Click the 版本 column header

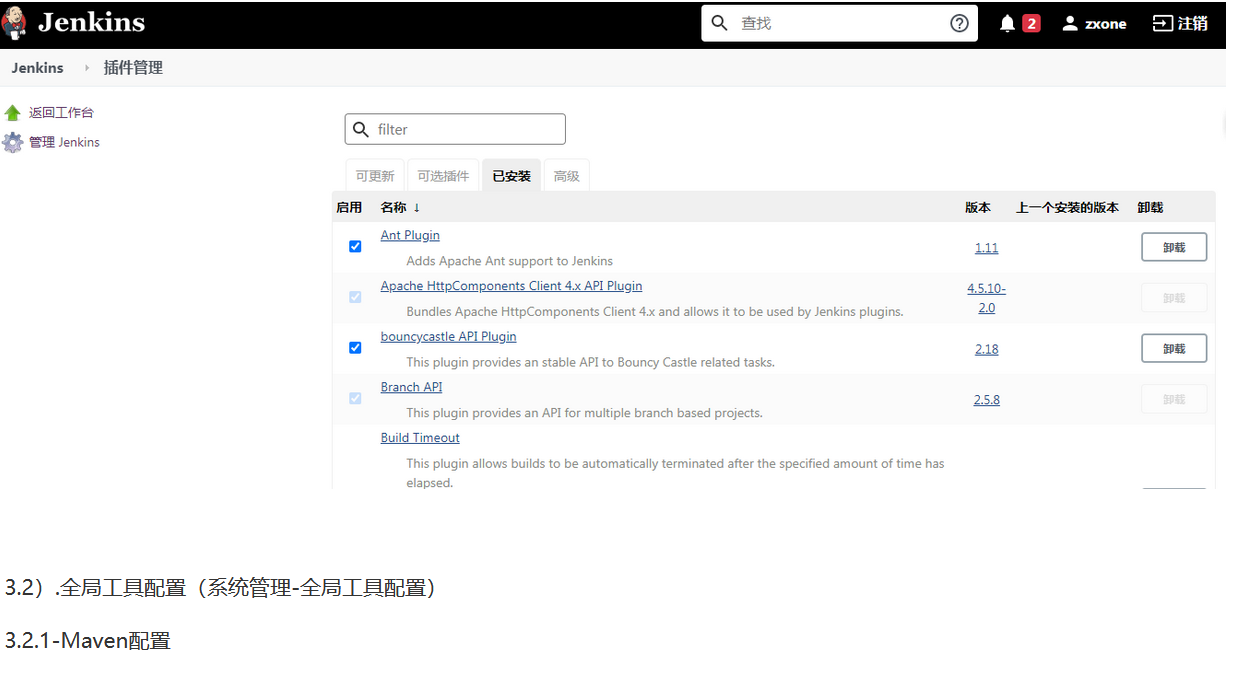pos(978,207)
